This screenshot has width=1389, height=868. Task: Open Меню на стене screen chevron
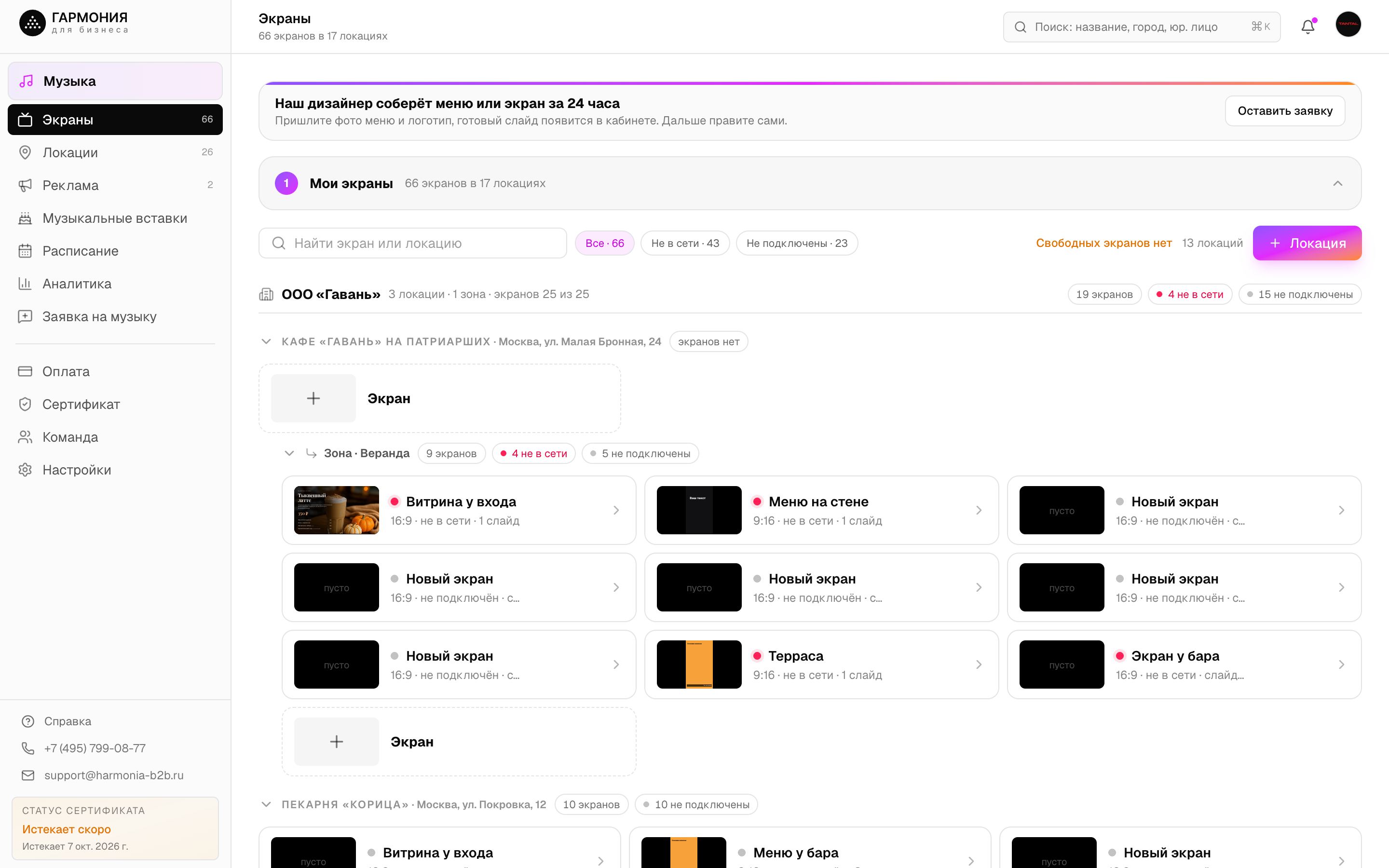[979, 510]
